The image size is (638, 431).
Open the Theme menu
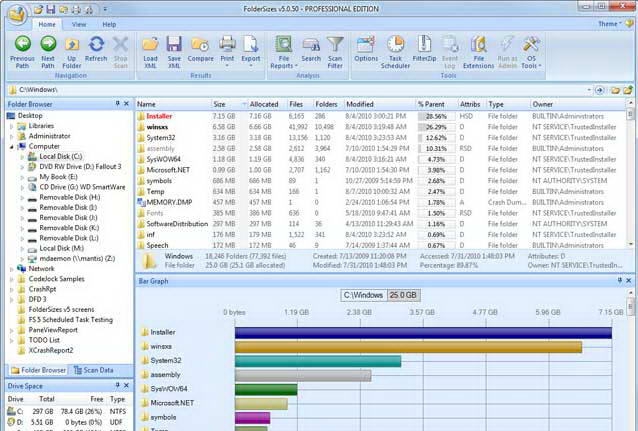(x=609, y=24)
